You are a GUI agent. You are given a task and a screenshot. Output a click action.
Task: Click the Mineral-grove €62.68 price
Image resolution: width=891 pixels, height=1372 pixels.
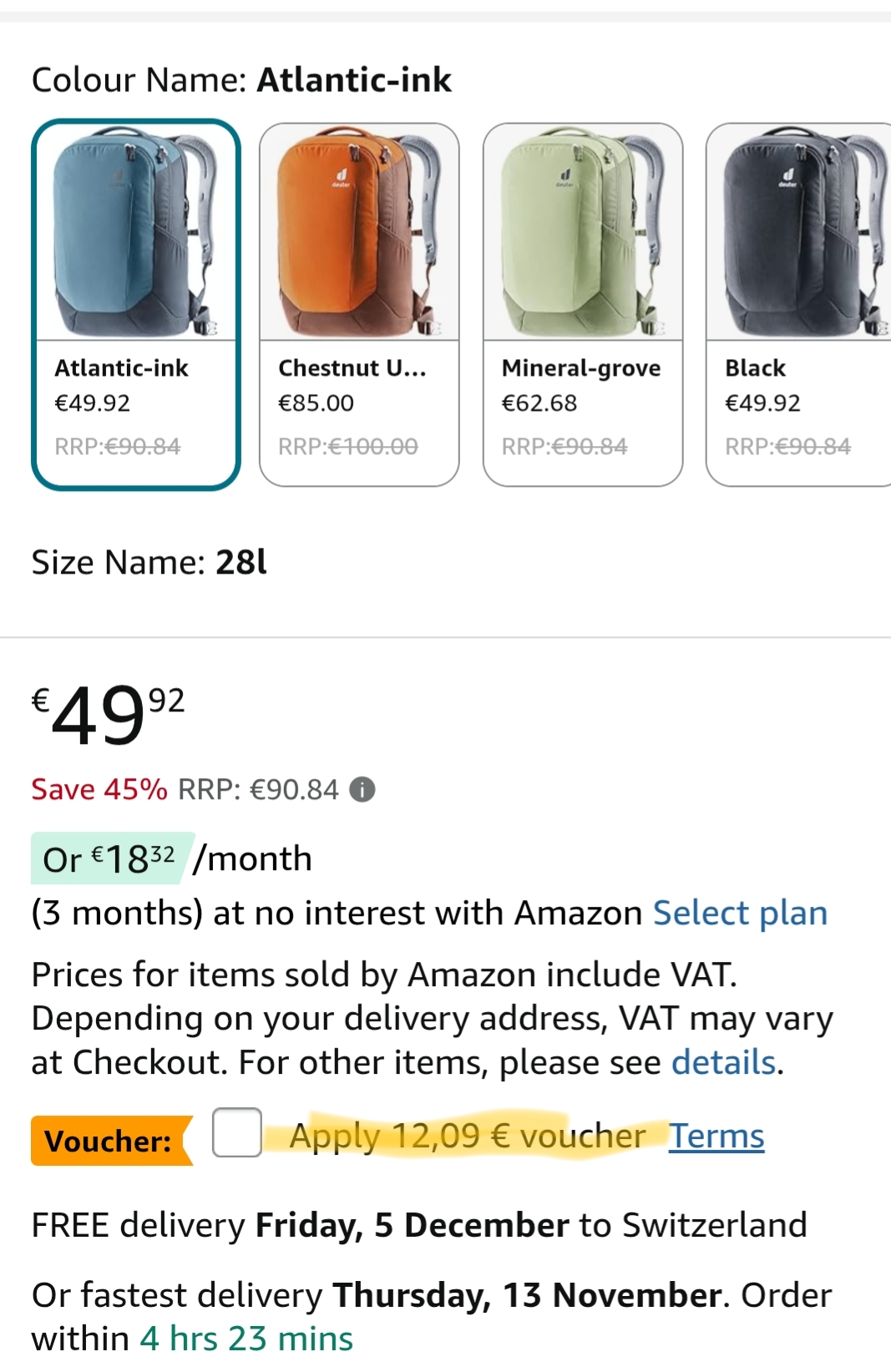tap(539, 403)
